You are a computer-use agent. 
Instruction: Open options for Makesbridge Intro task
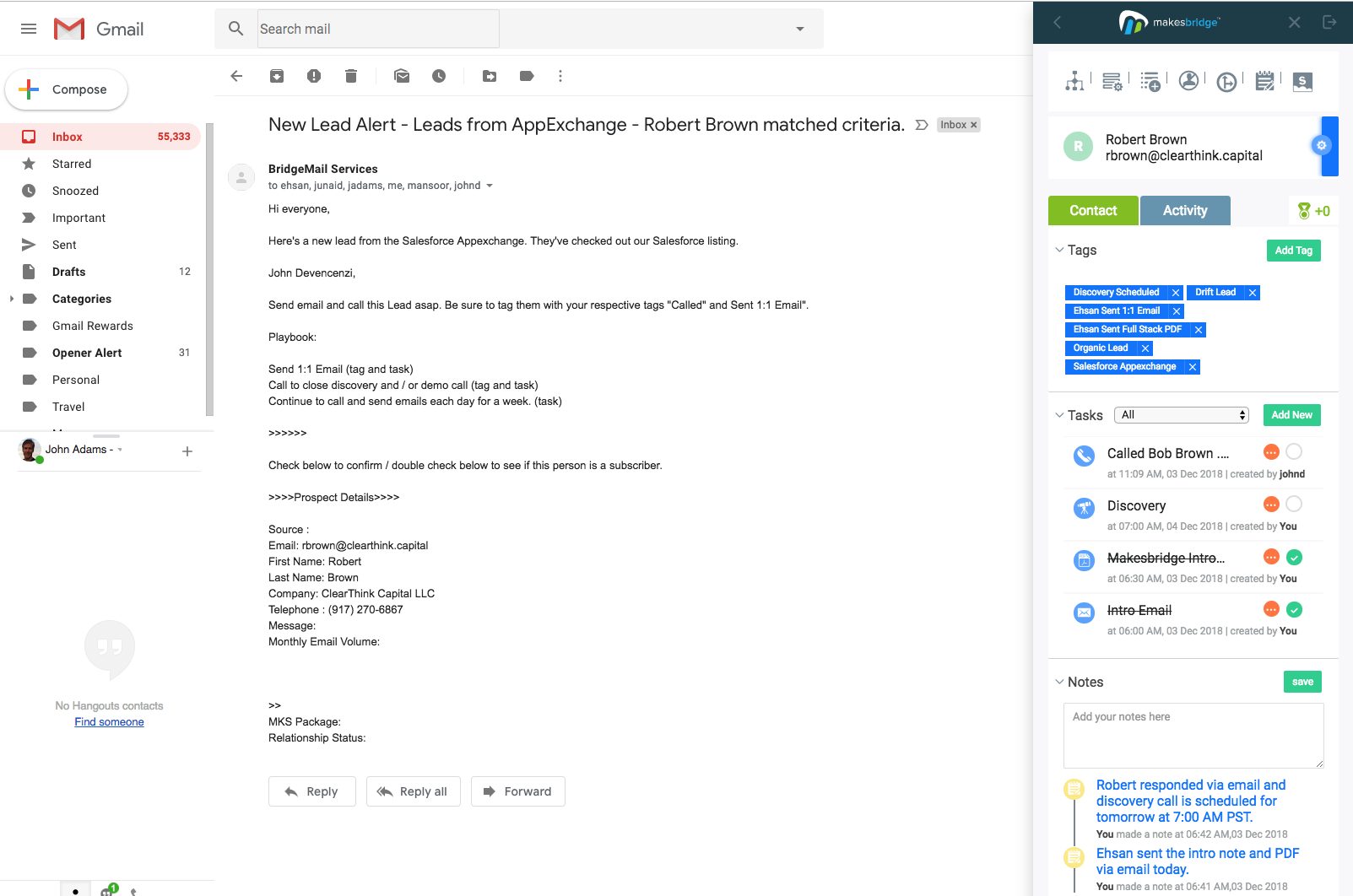(1271, 557)
